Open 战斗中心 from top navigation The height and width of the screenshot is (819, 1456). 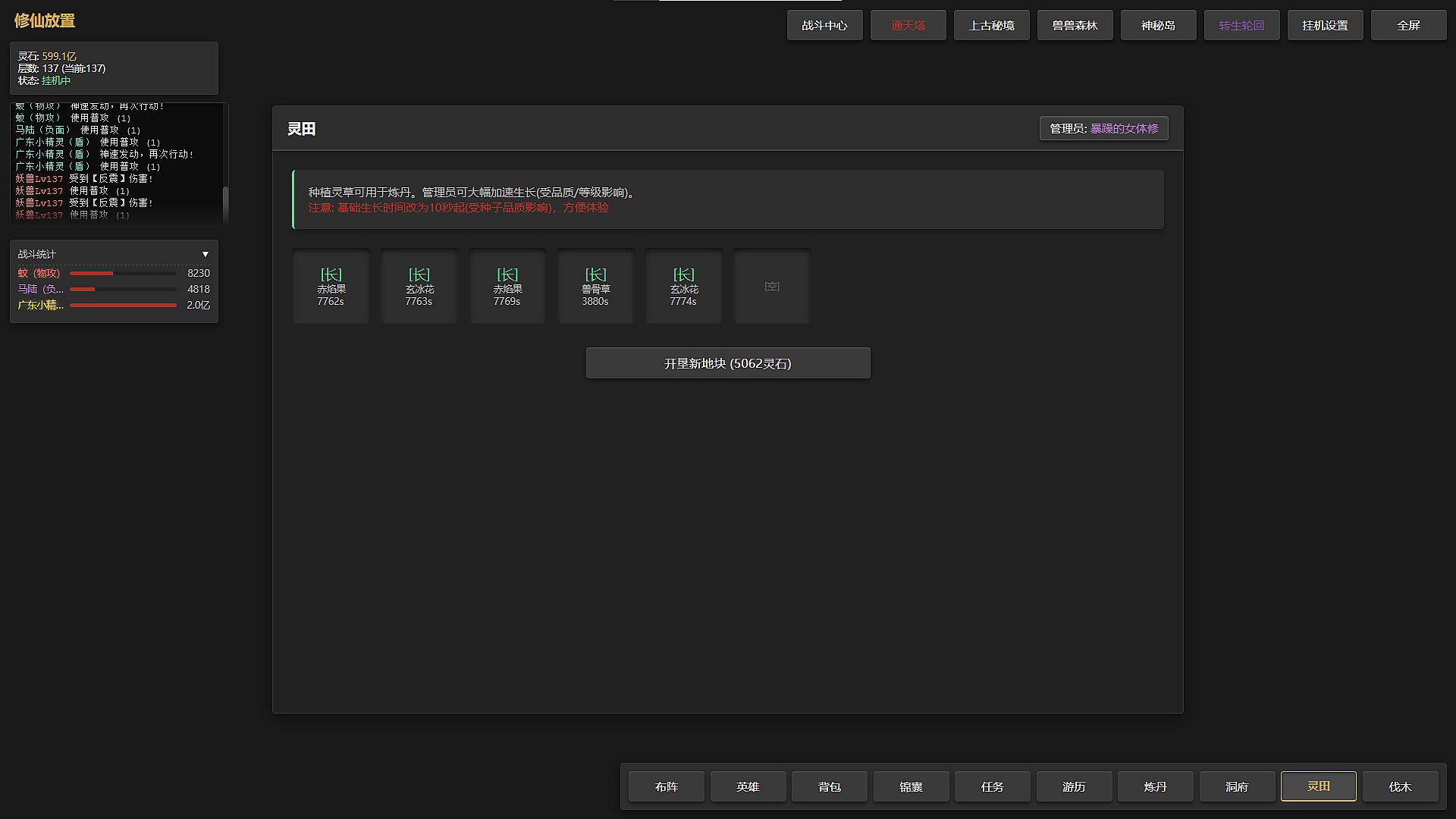pyautogui.click(x=824, y=26)
